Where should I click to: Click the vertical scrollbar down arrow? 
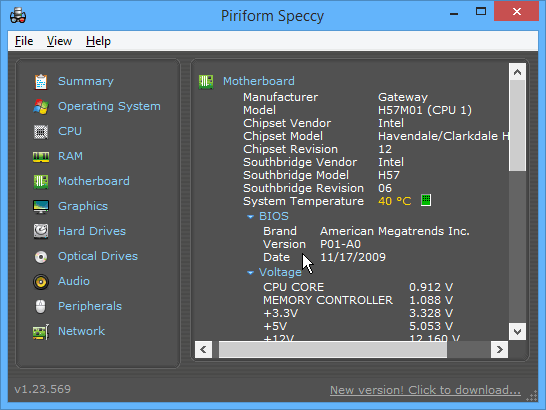[x=517, y=331]
